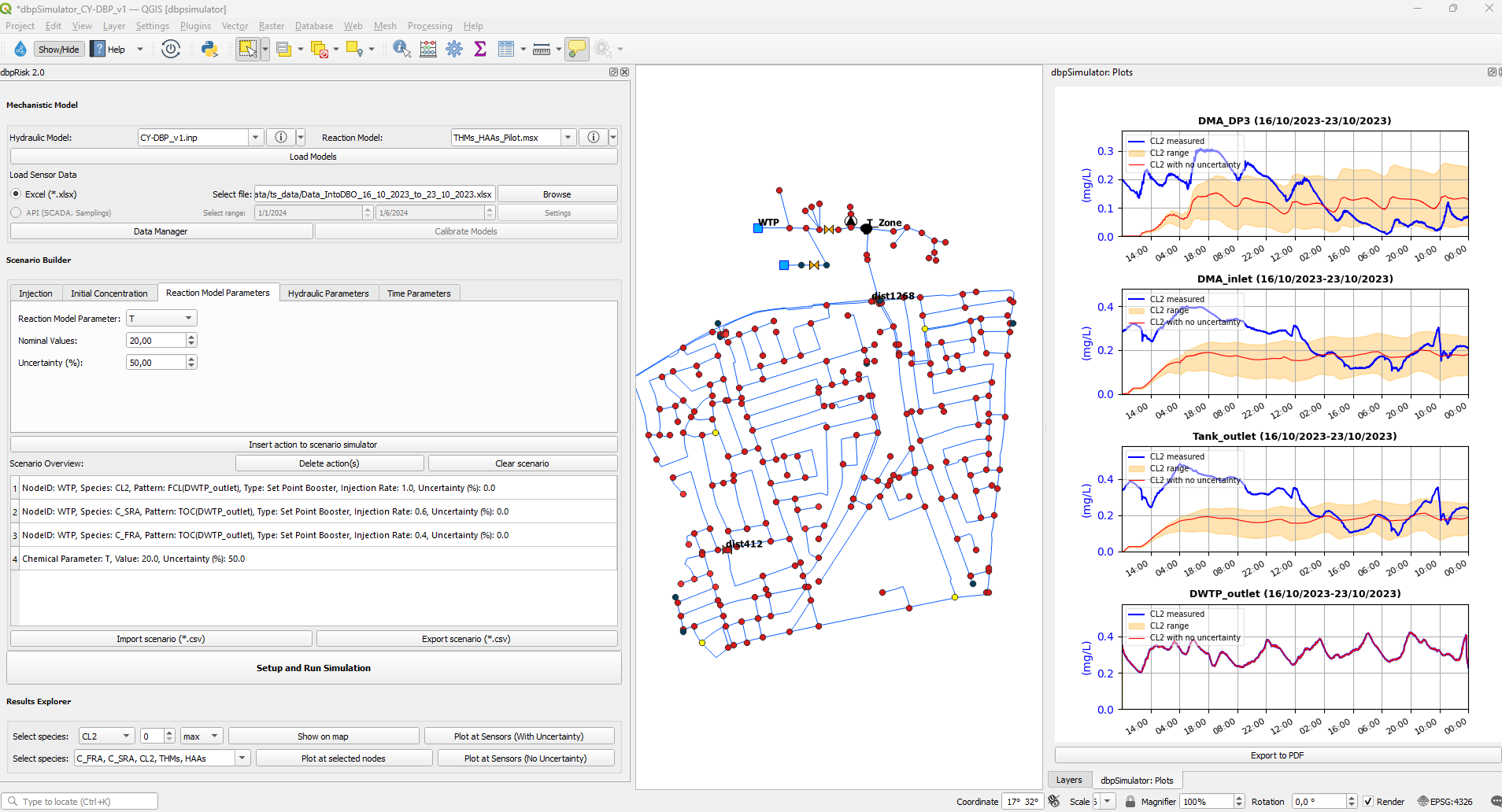Toggle the Map Tips speech bubble icon

pos(577,49)
